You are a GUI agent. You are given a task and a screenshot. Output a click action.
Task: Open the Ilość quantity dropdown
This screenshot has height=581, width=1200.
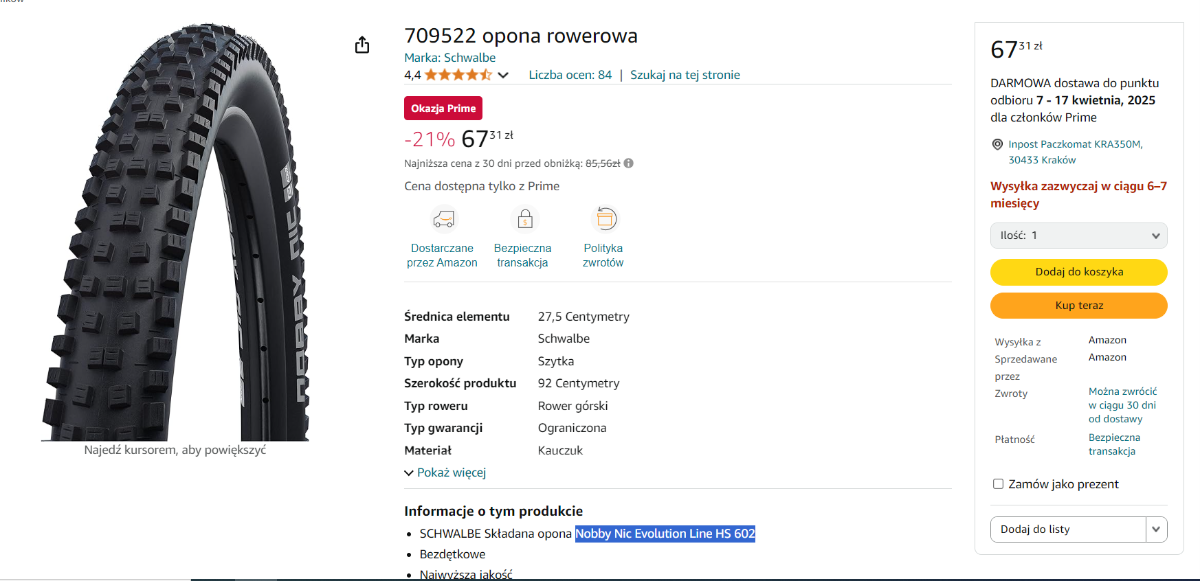(1079, 235)
